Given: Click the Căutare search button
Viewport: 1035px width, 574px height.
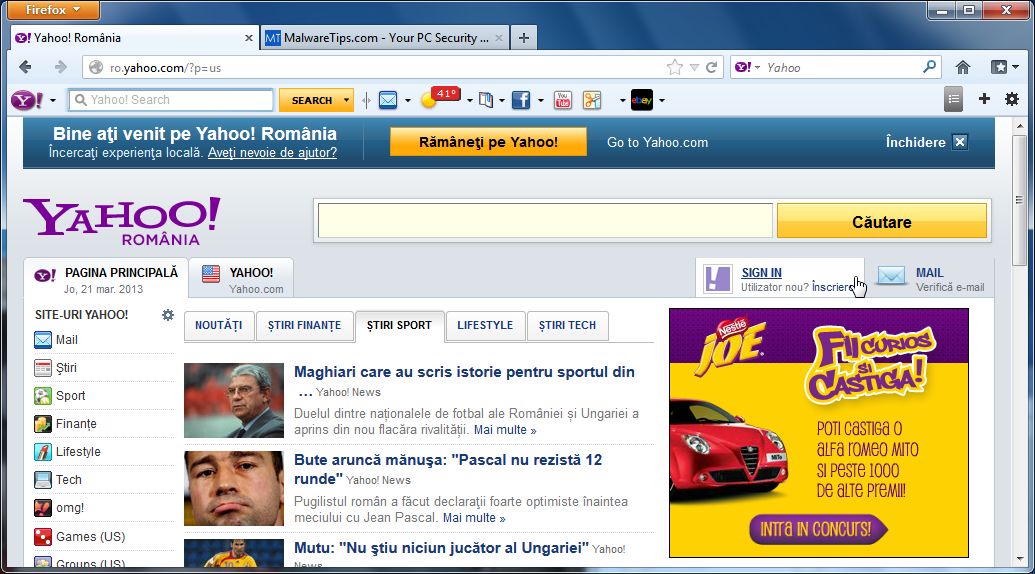Looking at the screenshot, I should coord(882,222).
